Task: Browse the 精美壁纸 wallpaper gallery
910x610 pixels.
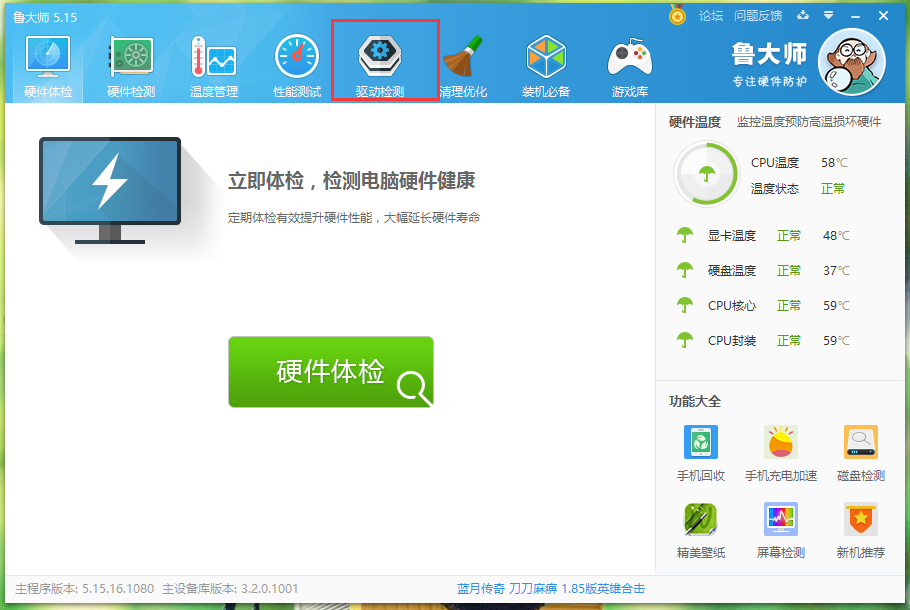Action: (x=699, y=529)
